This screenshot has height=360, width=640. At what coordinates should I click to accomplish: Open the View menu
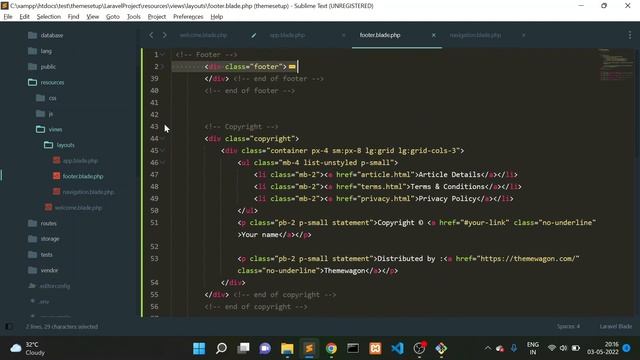[93, 17]
